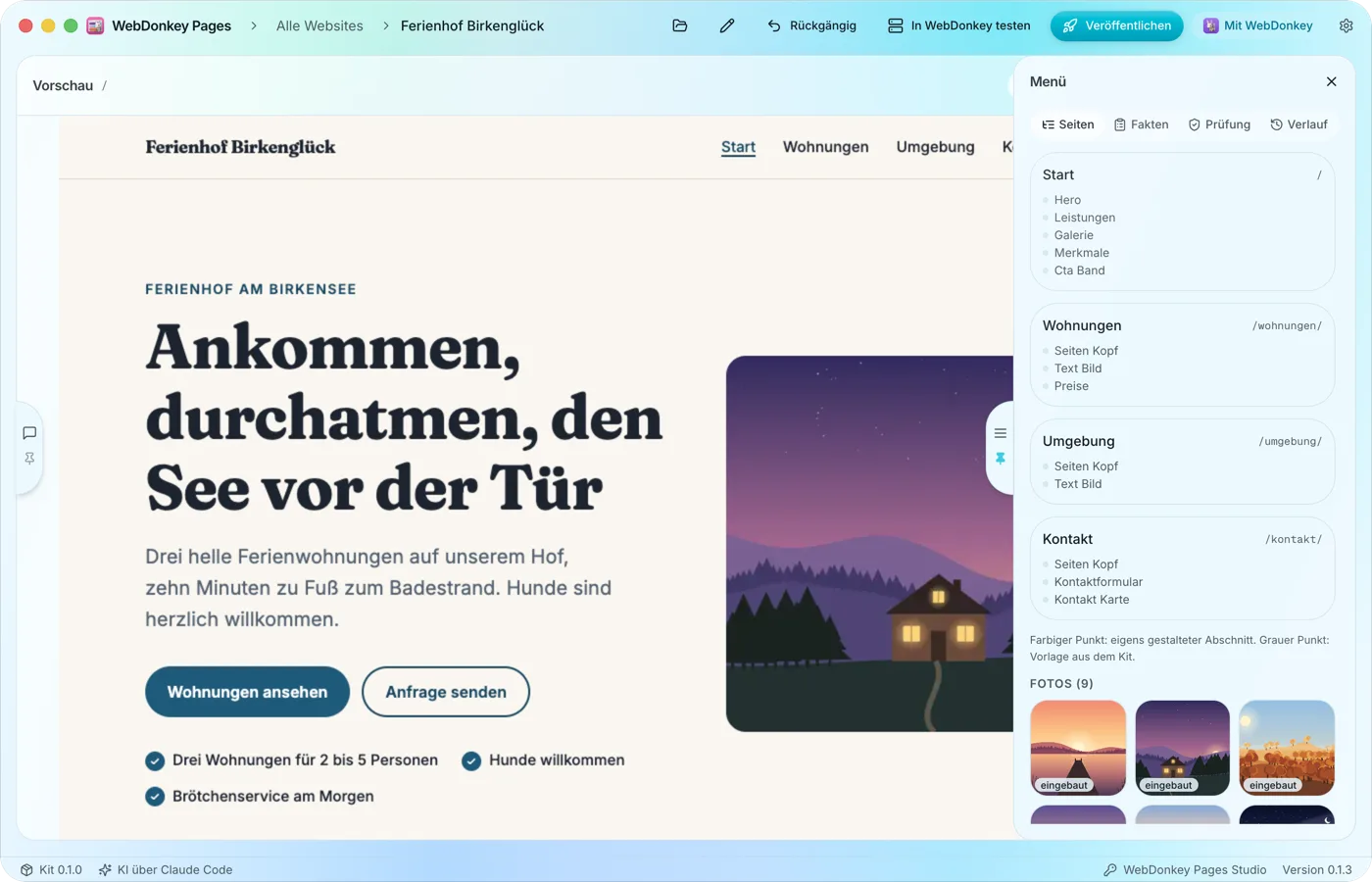Image resolution: width=1372 pixels, height=882 pixels.
Task: Click the Umgebung link in the preview navigation
Action: (x=935, y=147)
